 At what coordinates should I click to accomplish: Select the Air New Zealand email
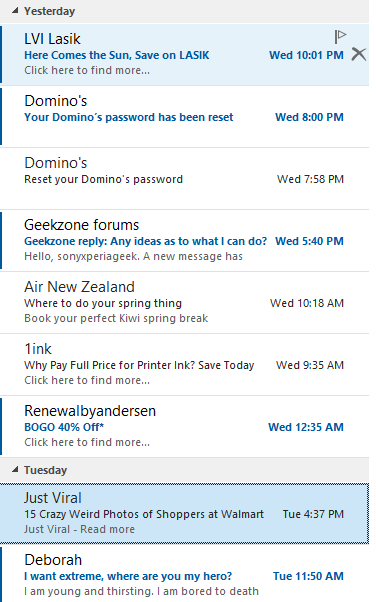[184, 303]
